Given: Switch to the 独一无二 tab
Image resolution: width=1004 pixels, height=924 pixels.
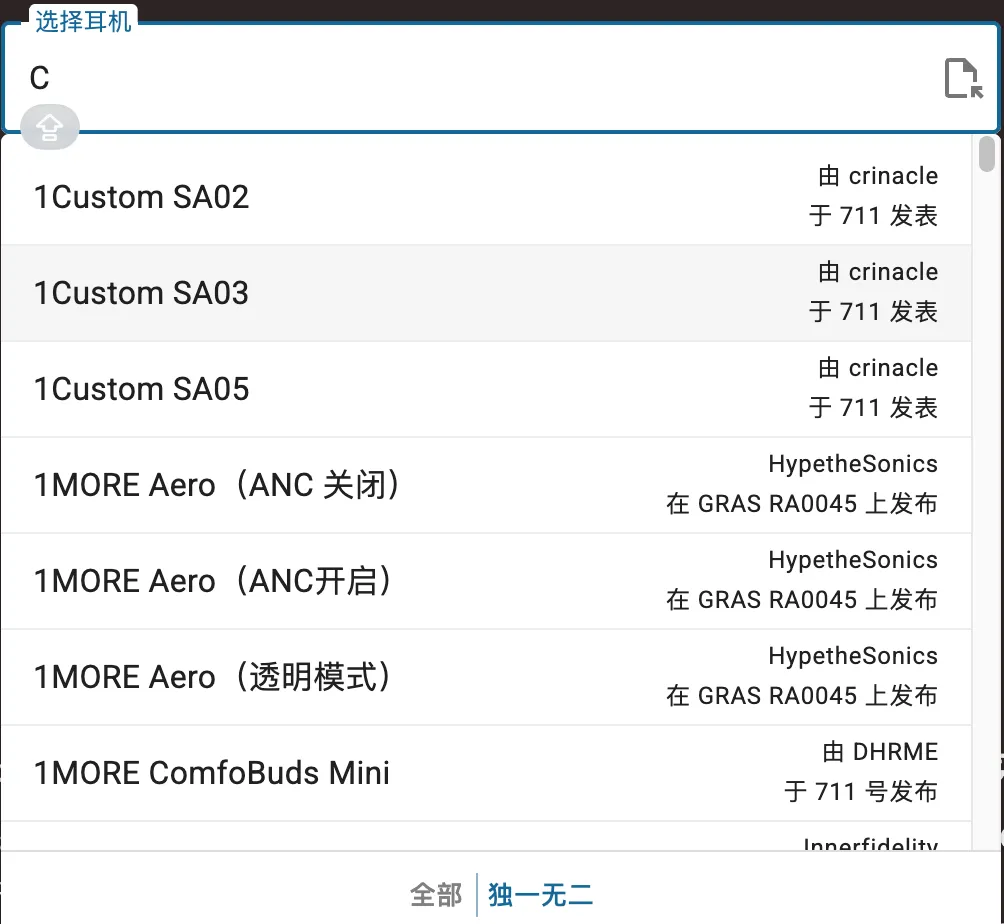Looking at the screenshot, I should 540,894.
